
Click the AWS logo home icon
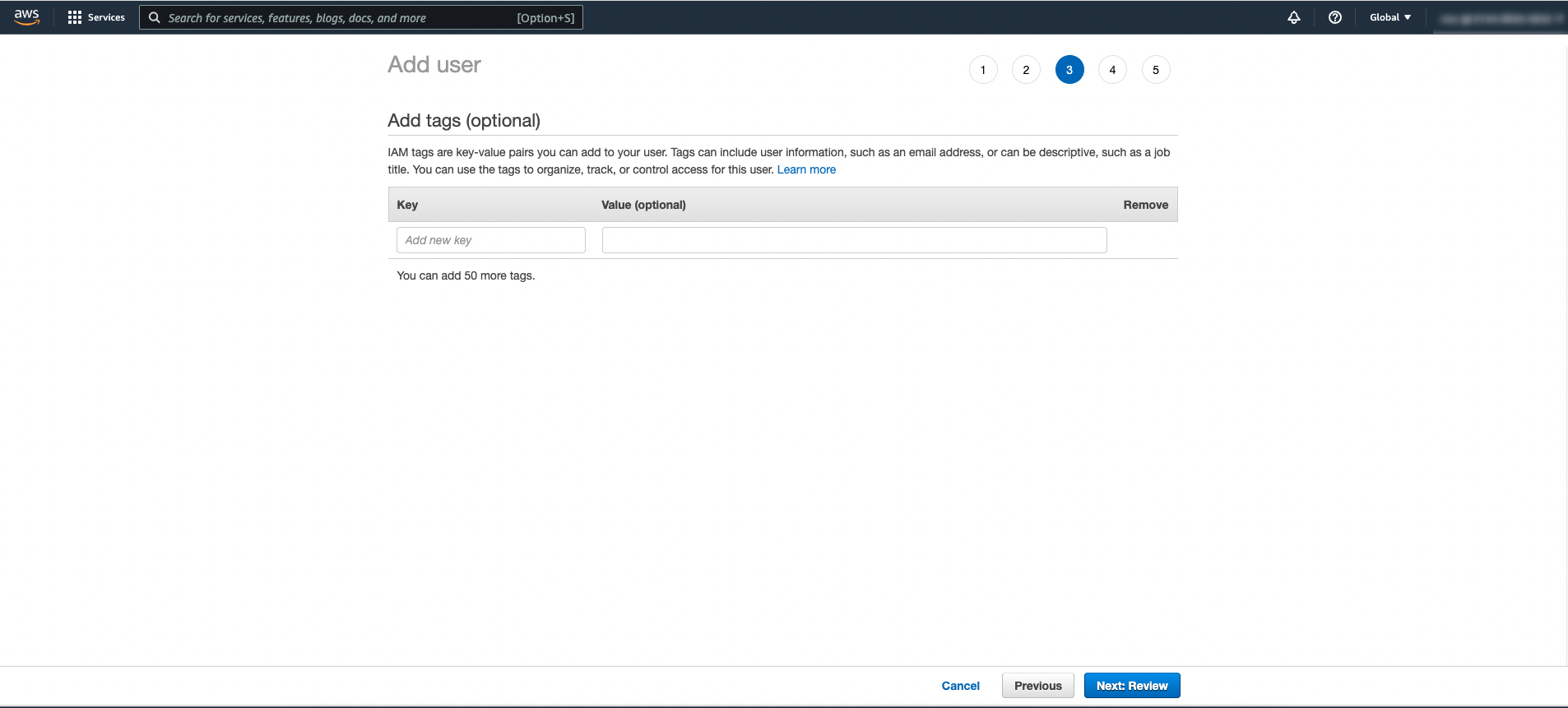click(x=27, y=17)
